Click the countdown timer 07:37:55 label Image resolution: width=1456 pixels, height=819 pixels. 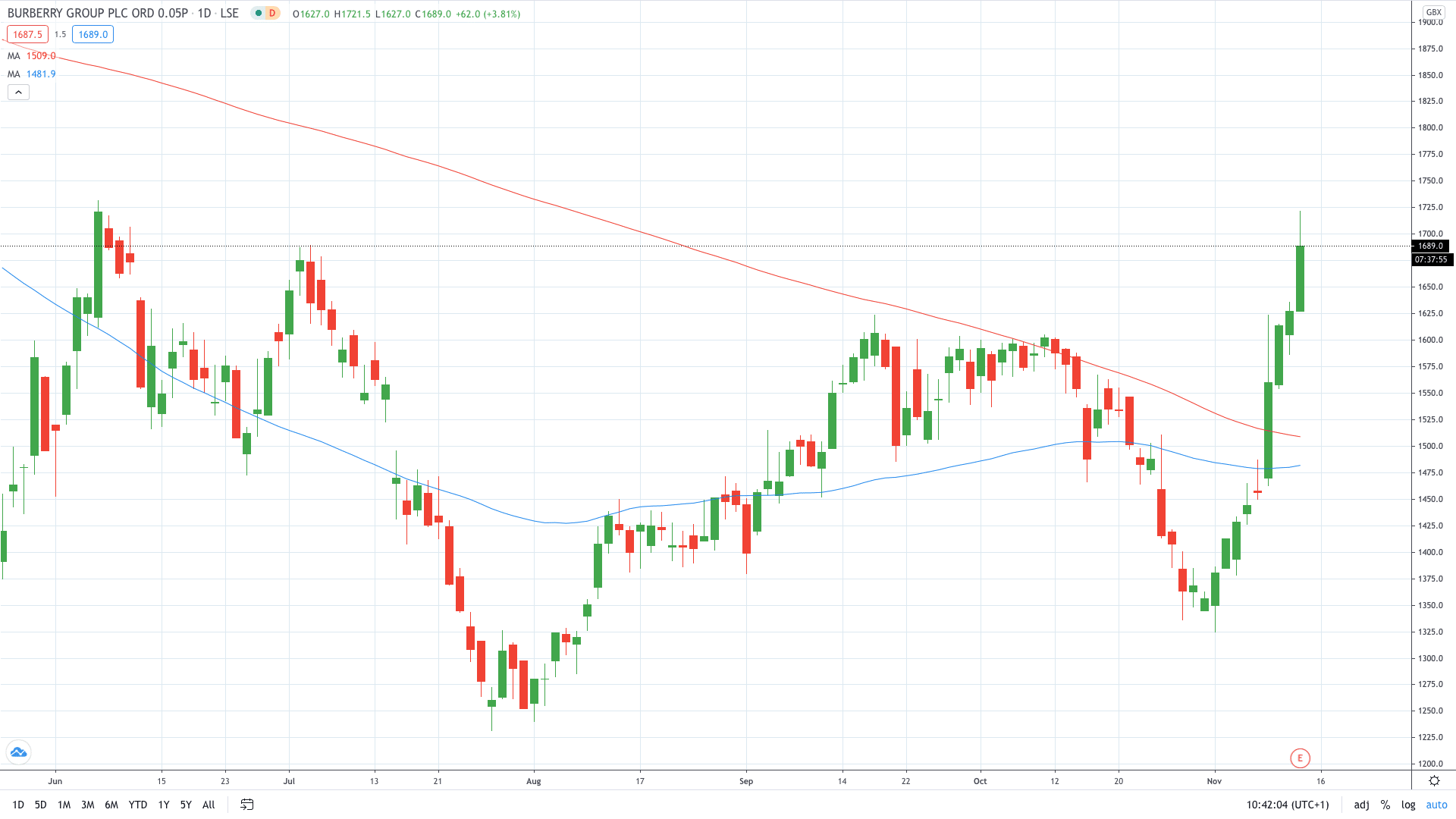point(1431,259)
